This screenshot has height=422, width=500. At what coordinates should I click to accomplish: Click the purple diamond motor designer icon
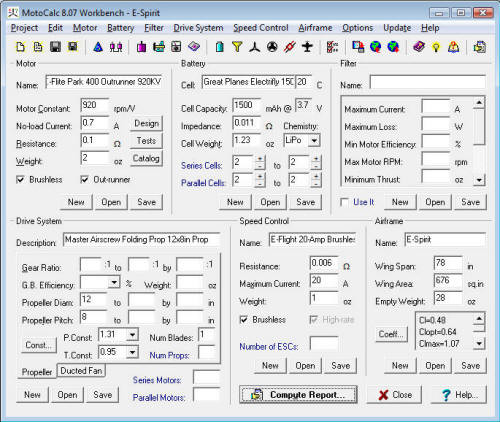click(x=194, y=47)
